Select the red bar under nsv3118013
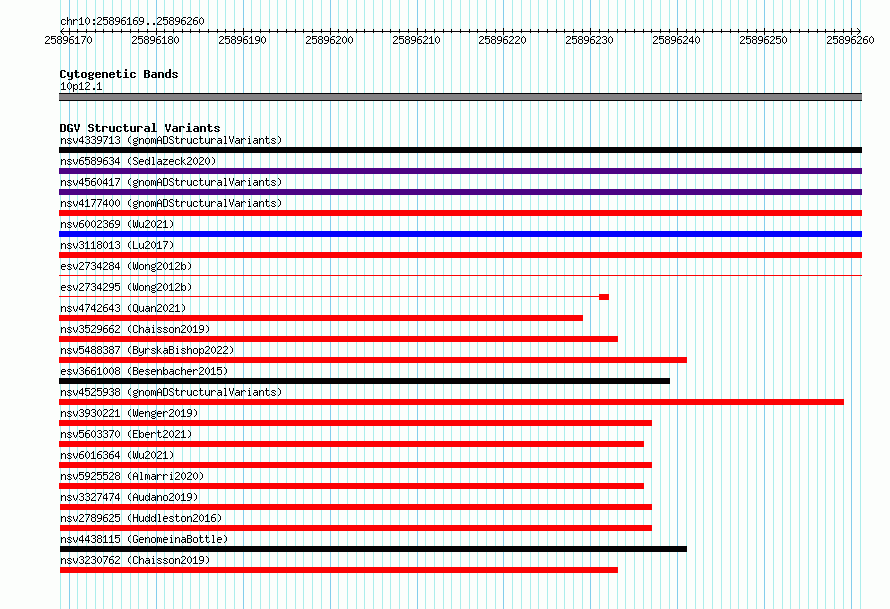890x609 pixels. (460, 255)
